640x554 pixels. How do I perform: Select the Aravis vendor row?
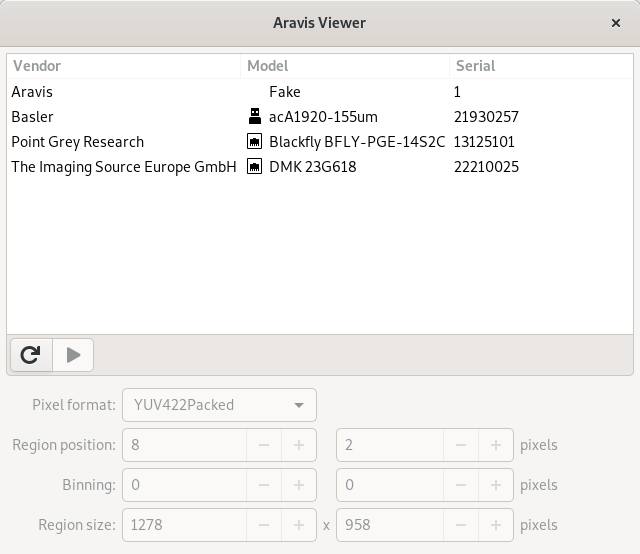[320, 91]
